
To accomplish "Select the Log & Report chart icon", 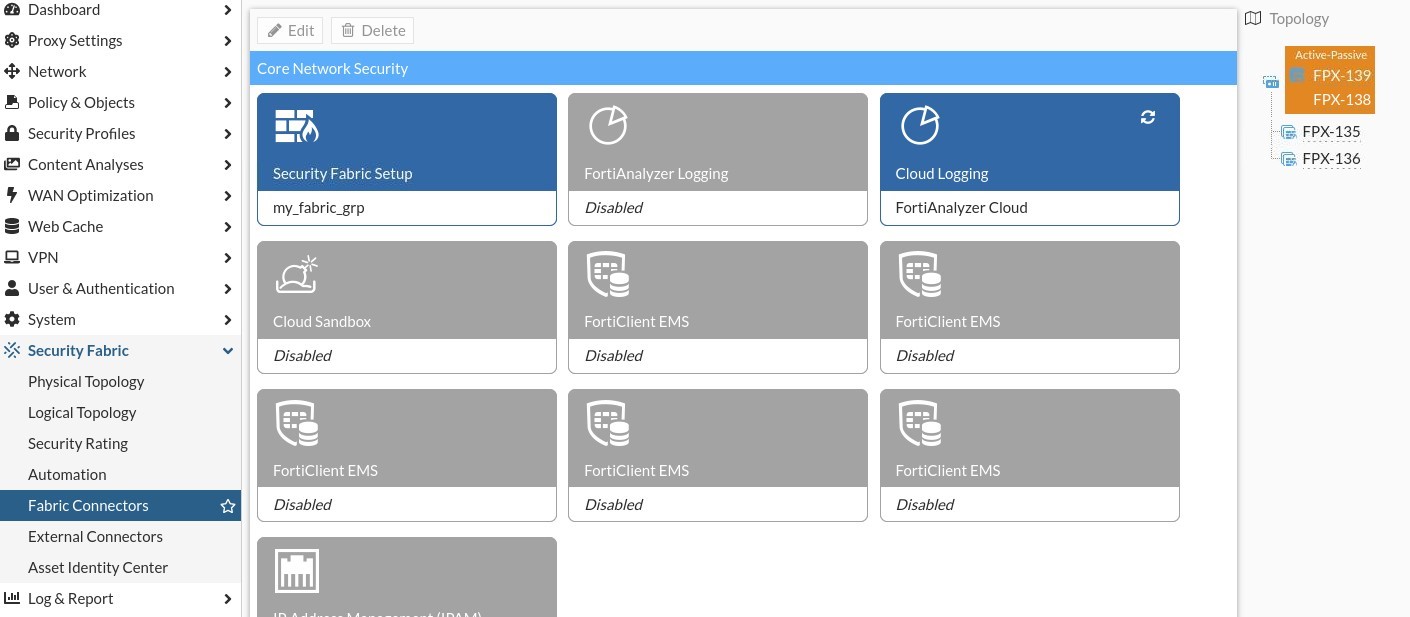I will [x=11, y=598].
